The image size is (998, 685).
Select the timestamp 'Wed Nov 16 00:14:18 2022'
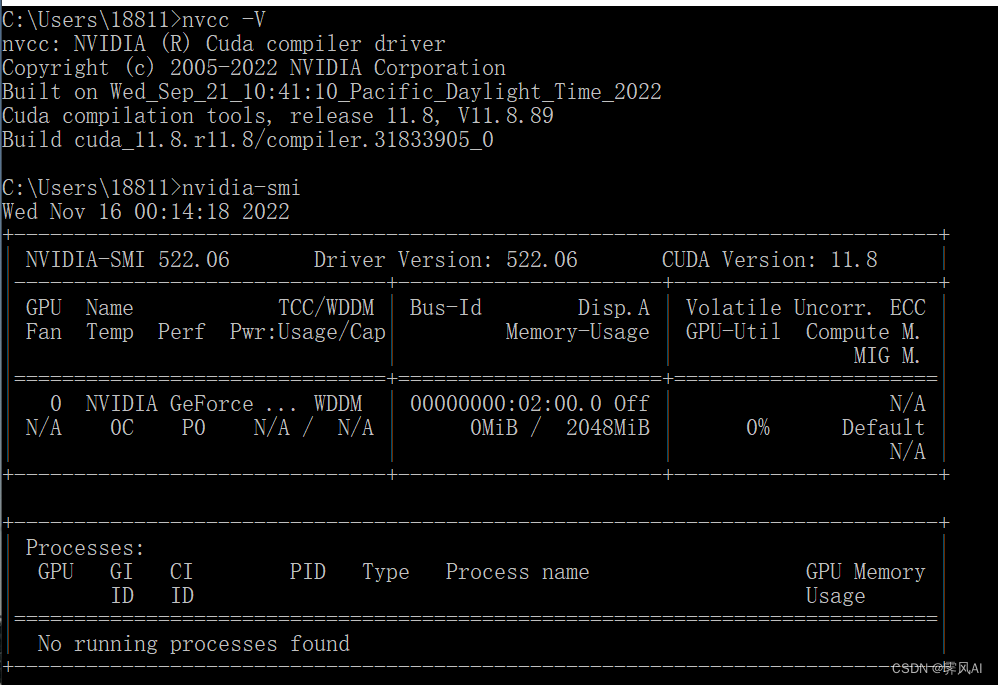(146, 211)
